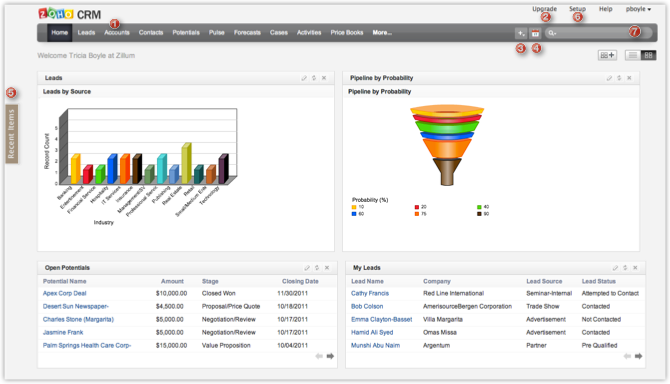Click the Setup link
The height and width of the screenshot is (384, 670).
tap(577, 9)
